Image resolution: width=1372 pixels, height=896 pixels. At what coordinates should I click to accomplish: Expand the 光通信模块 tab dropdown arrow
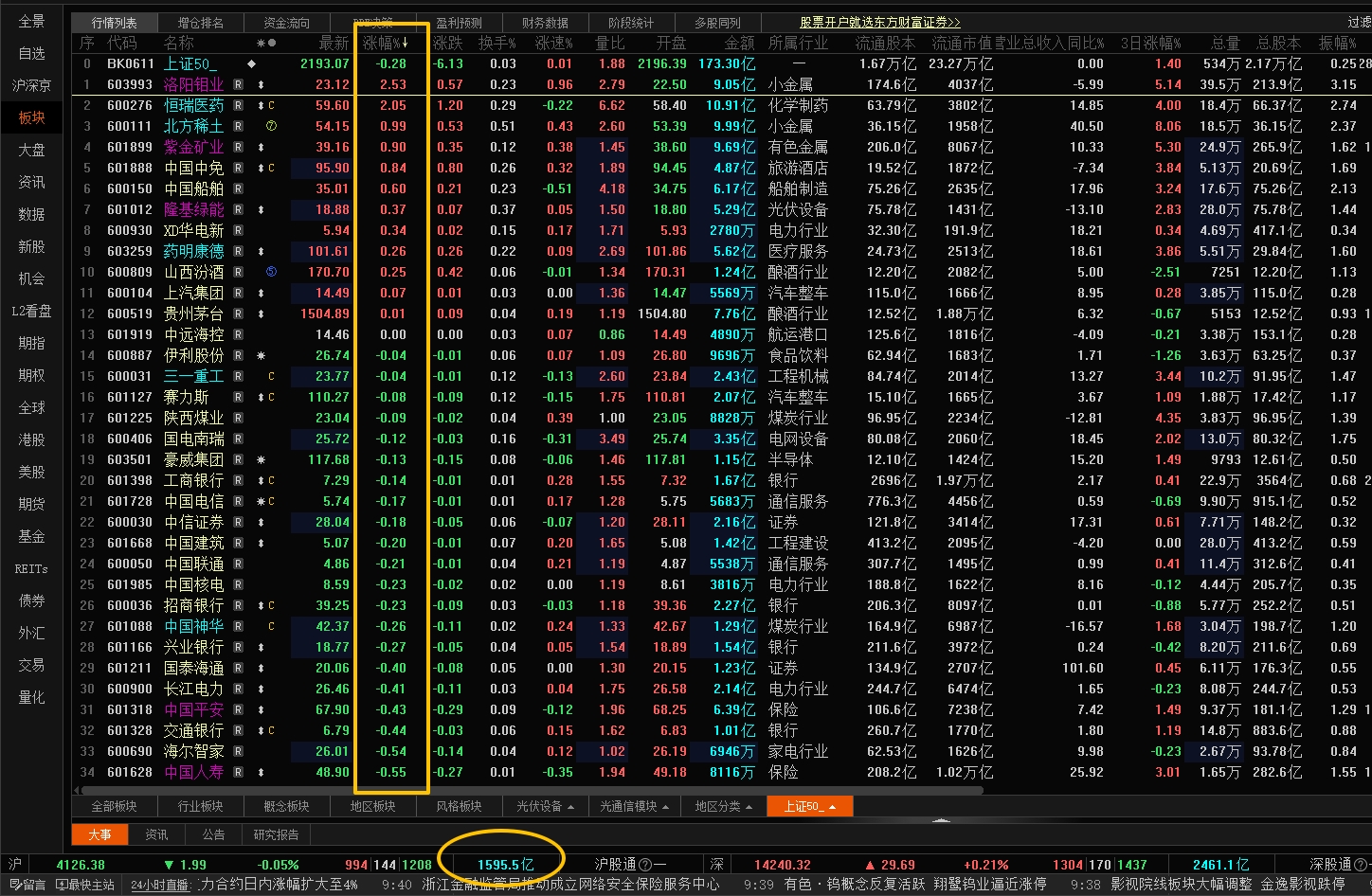665,807
